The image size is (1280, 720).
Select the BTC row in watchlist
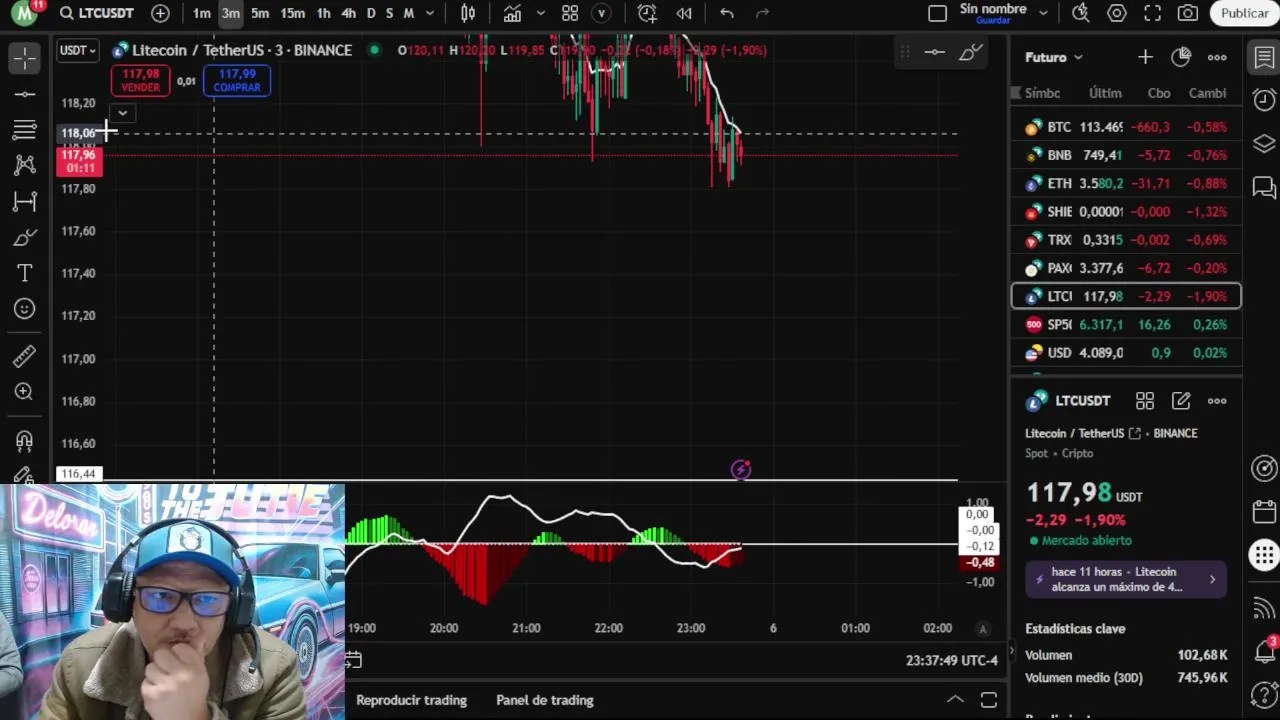(1126, 127)
